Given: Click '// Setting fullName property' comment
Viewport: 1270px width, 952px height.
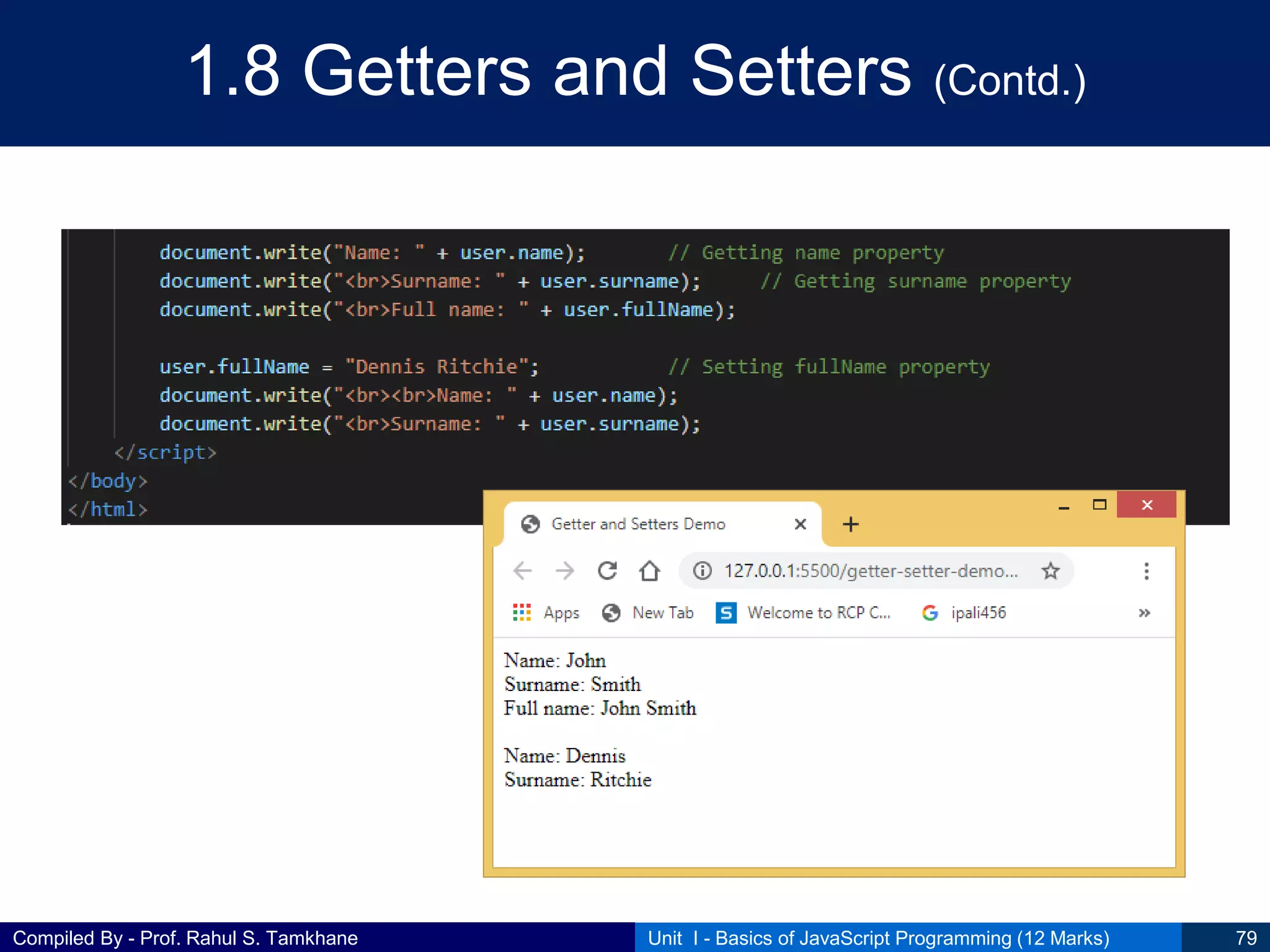Looking at the screenshot, I should [828, 368].
